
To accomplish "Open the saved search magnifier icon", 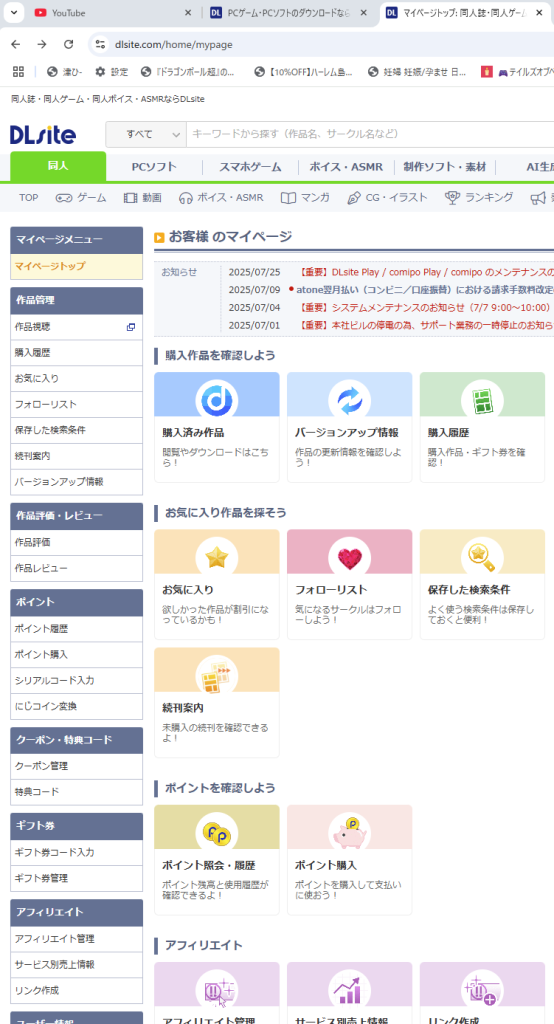I will (x=482, y=557).
